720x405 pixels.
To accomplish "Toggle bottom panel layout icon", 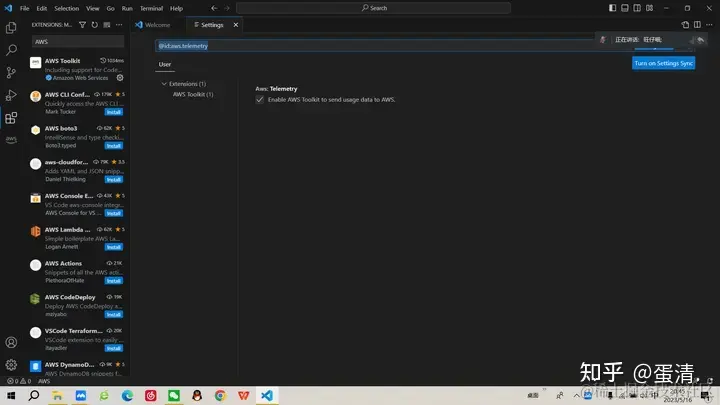I will click(x=625, y=8).
